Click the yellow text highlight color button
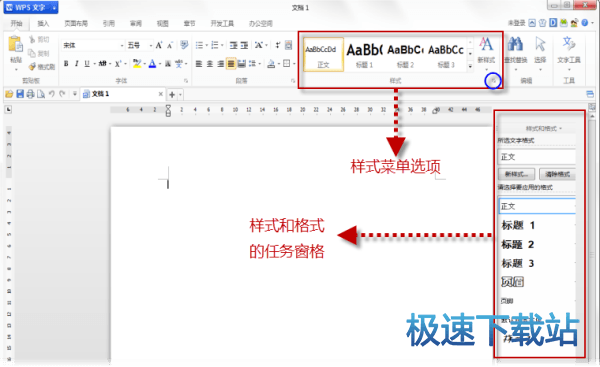The image size is (600, 367). (137, 64)
